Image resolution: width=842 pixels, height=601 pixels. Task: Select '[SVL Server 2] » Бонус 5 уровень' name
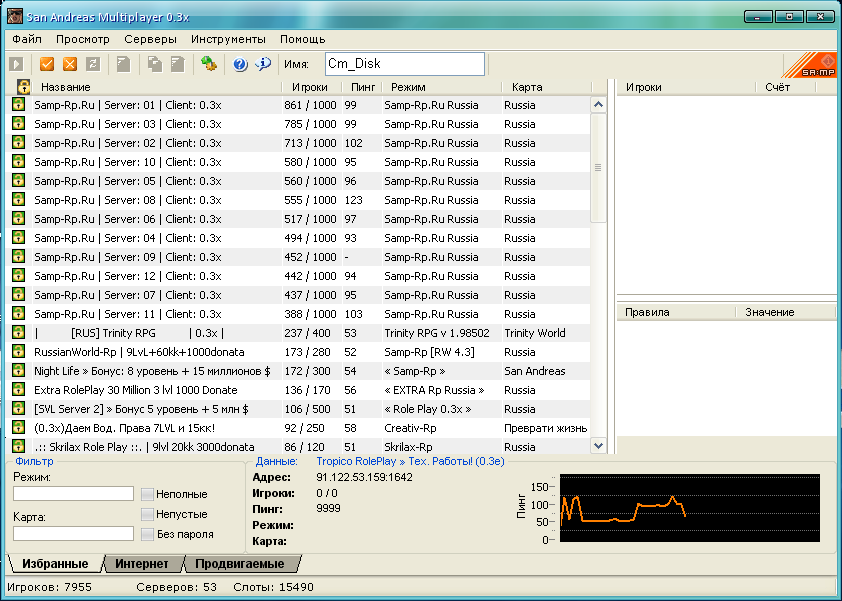pos(141,409)
